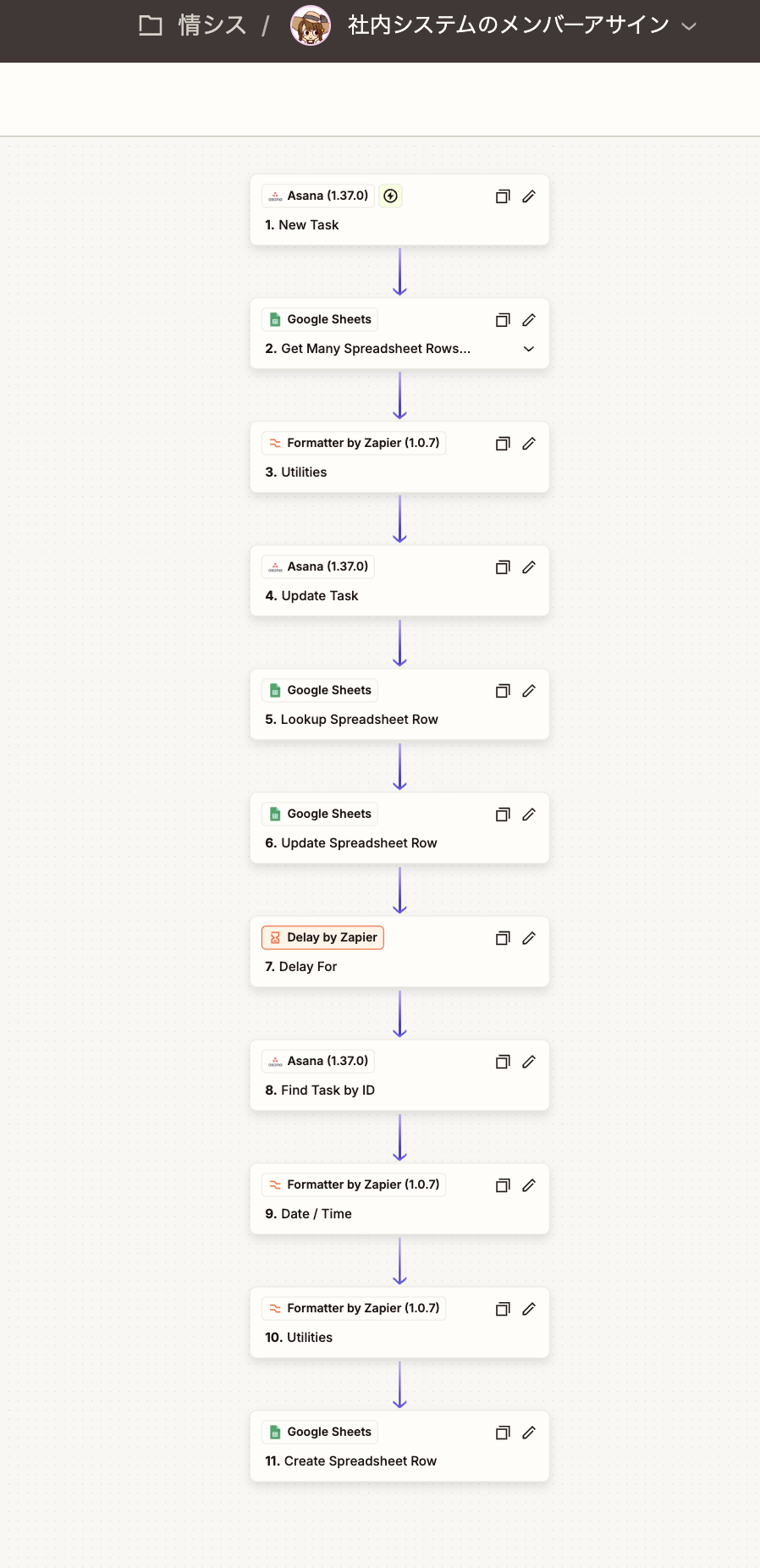Copy the Find Task by ID step
The height and width of the screenshot is (1568, 760).
tap(503, 1062)
